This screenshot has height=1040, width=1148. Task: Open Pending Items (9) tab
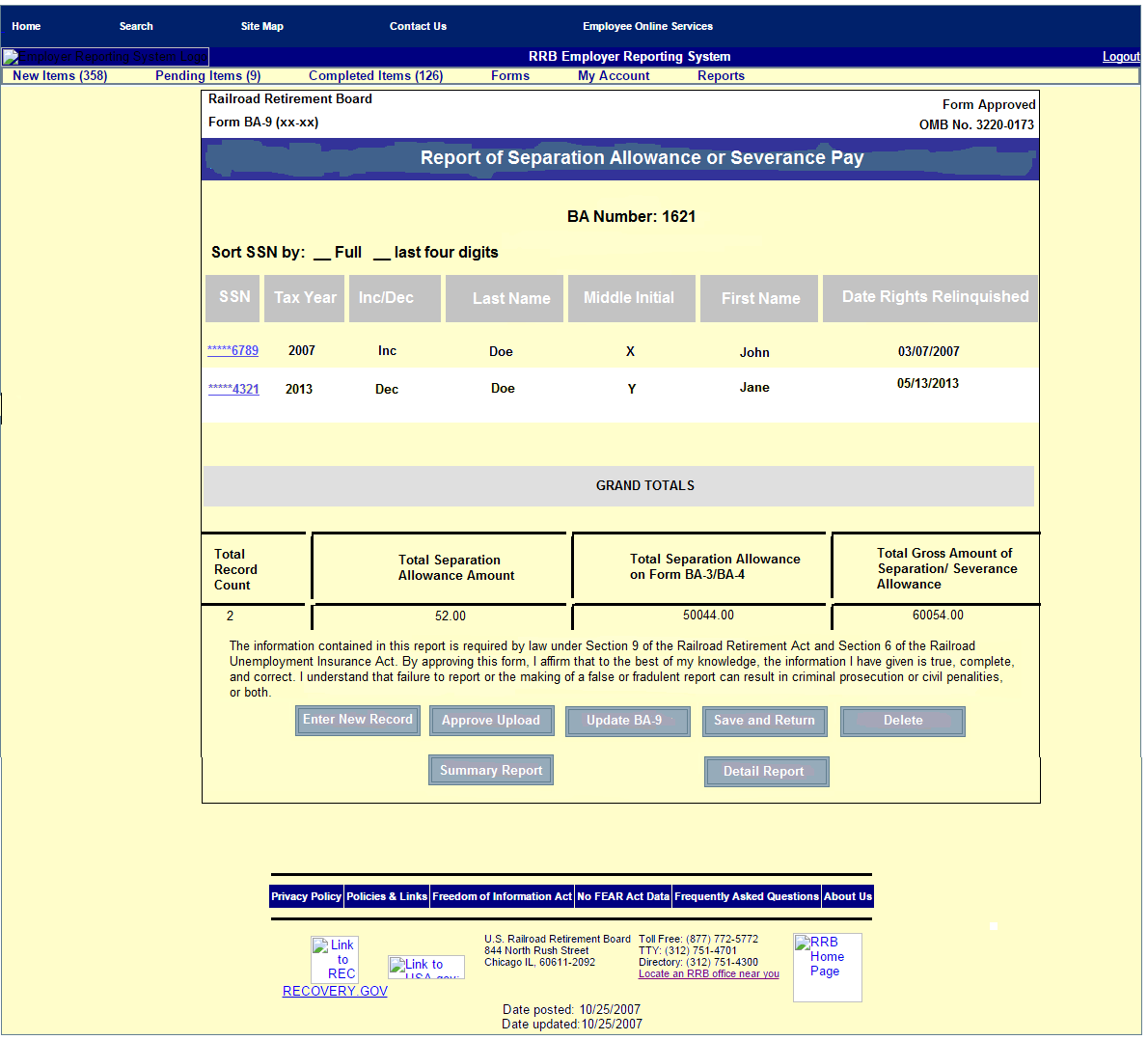click(x=207, y=76)
